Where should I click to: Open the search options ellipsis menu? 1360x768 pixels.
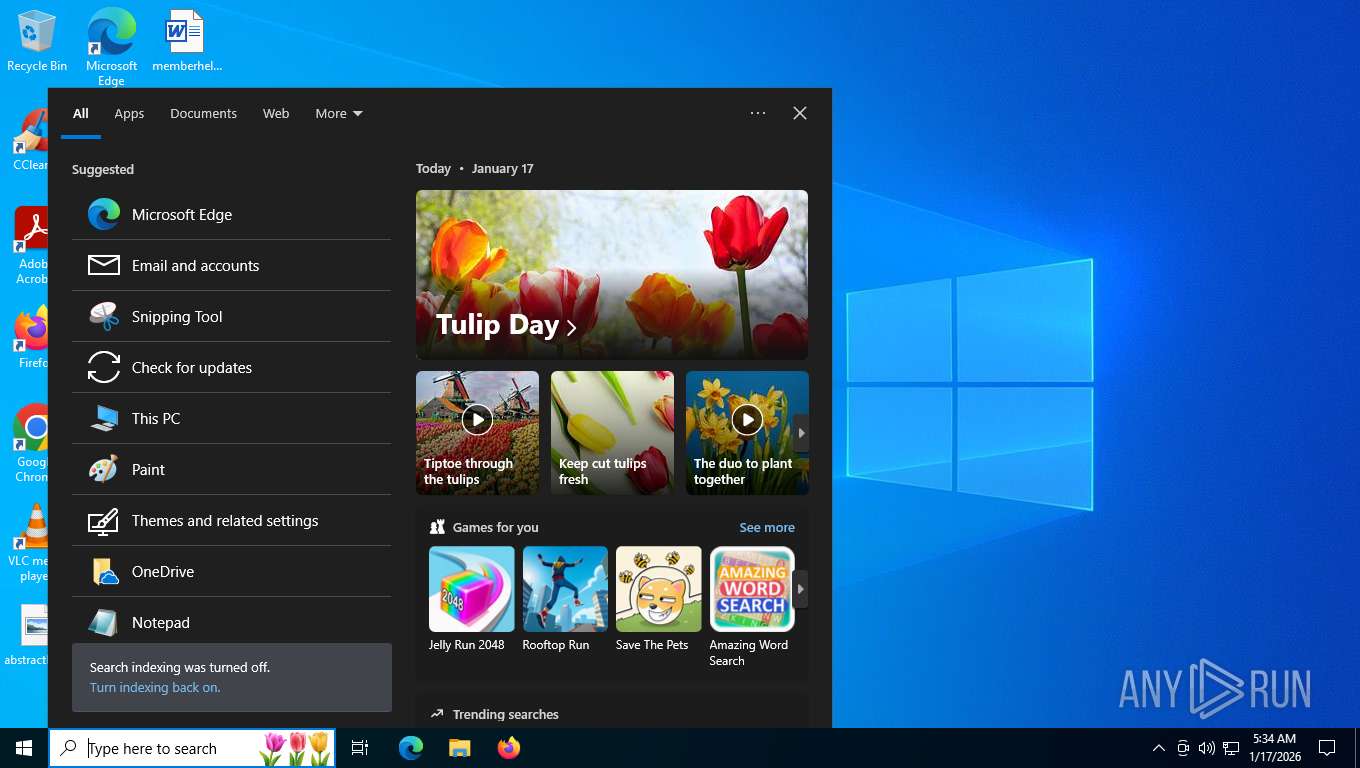pyautogui.click(x=758, y=113)
